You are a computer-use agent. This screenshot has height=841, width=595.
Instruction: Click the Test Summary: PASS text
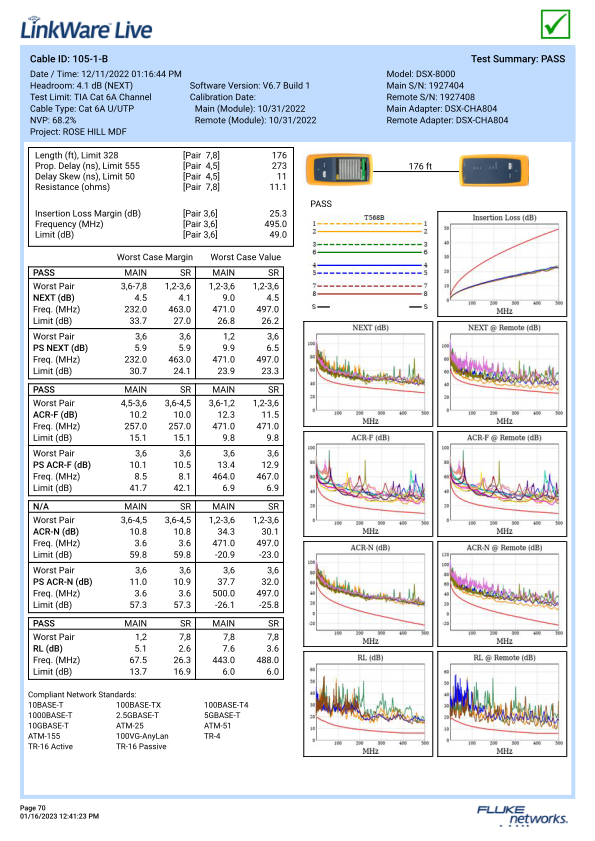(518, 59)
